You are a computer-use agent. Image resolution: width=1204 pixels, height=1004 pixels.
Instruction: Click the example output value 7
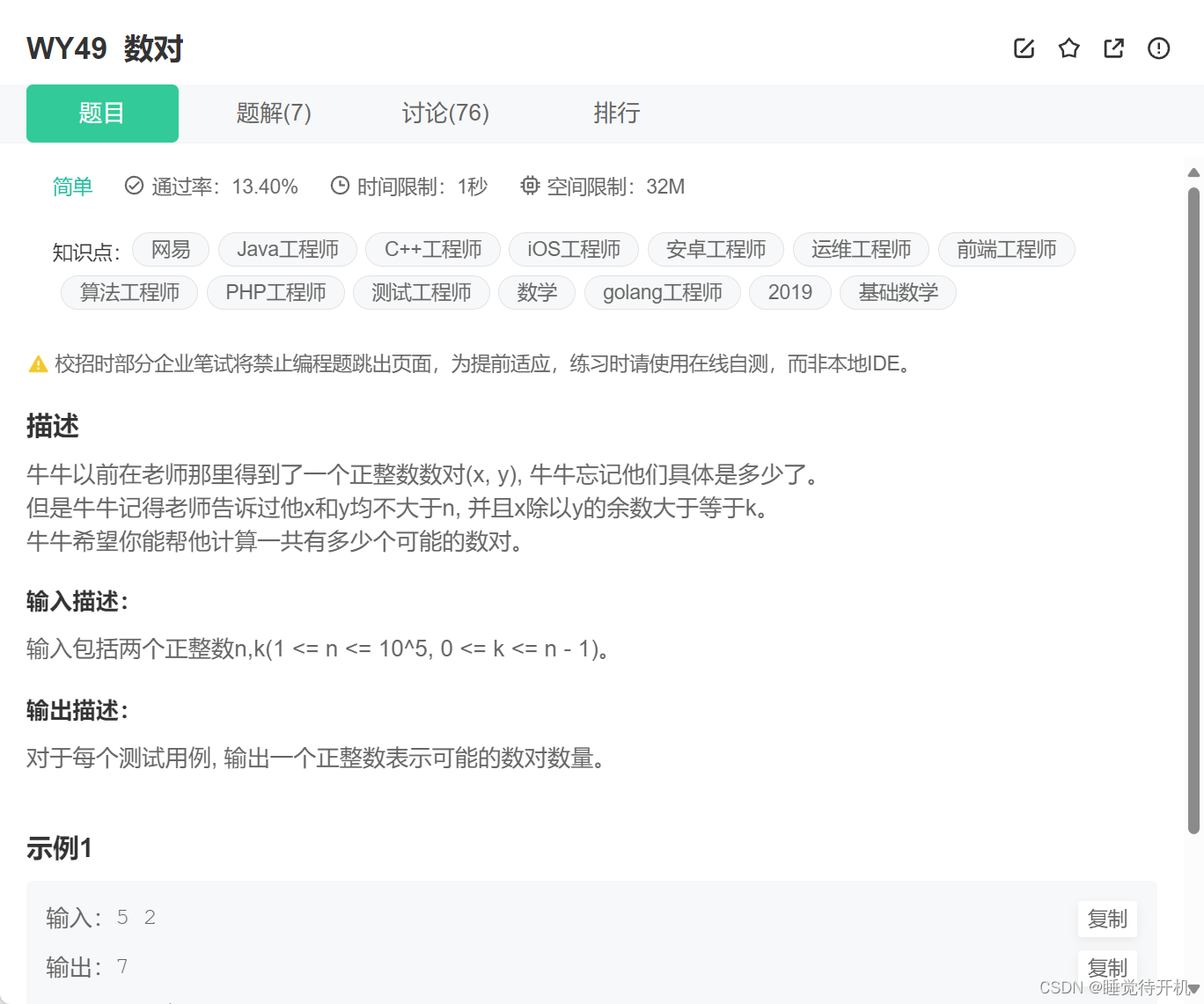(122, 967)
